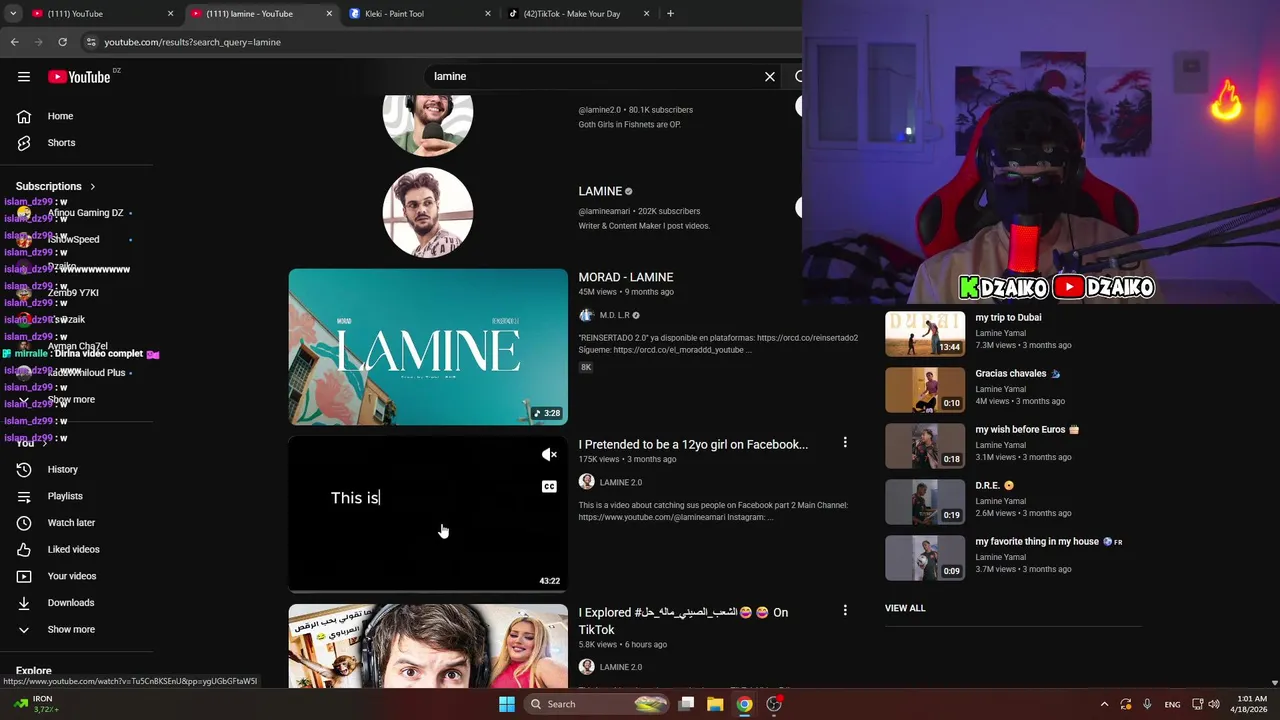
Task: Click the Windows taskbar Search box
Action: tap(596, 704)
